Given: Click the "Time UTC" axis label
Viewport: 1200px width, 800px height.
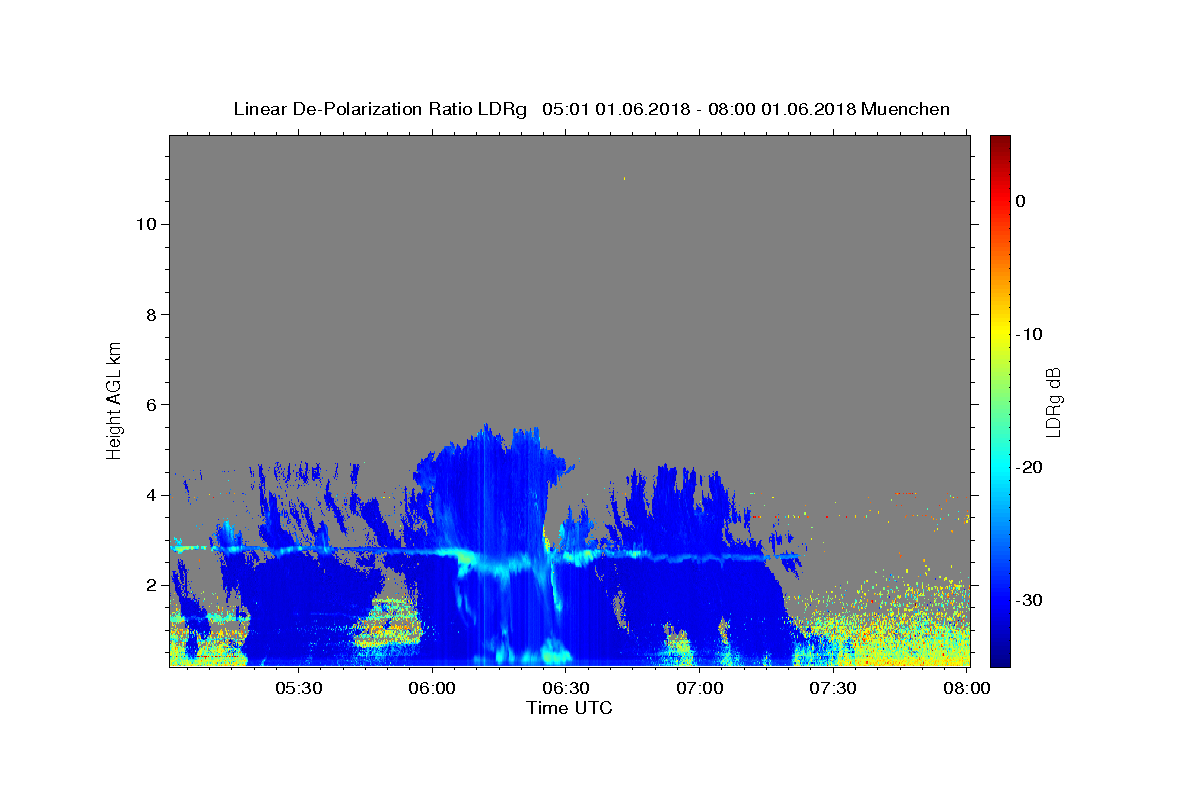Looking at the screenshot, I should click(x=569, y=708).
